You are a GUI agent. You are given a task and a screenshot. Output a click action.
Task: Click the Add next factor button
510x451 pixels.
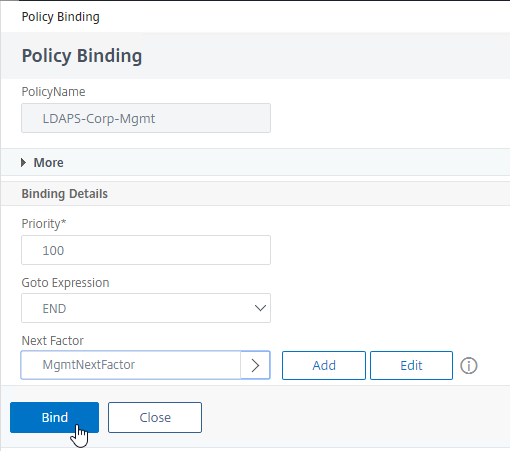coord(324,365)
